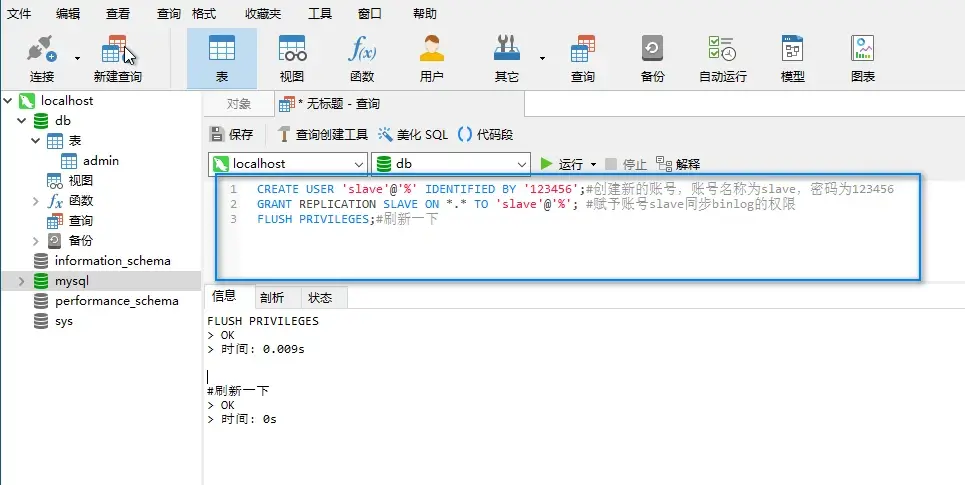The width and height of the screenshot is (965, 485).
Task: Open the localhost connection combo box
Action: tap(288, 164)
